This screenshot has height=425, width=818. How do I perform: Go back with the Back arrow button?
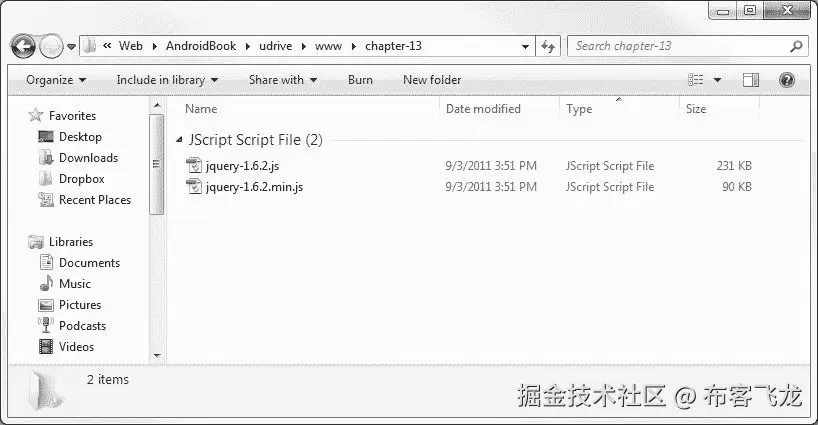click(23, 47)
